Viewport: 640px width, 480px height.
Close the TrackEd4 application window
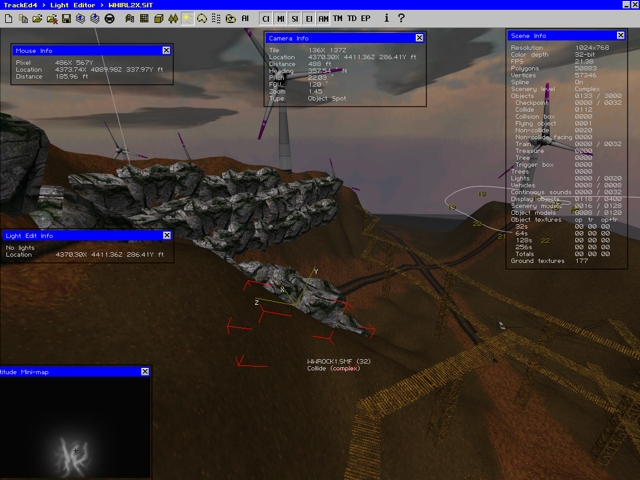click(635, 4)
